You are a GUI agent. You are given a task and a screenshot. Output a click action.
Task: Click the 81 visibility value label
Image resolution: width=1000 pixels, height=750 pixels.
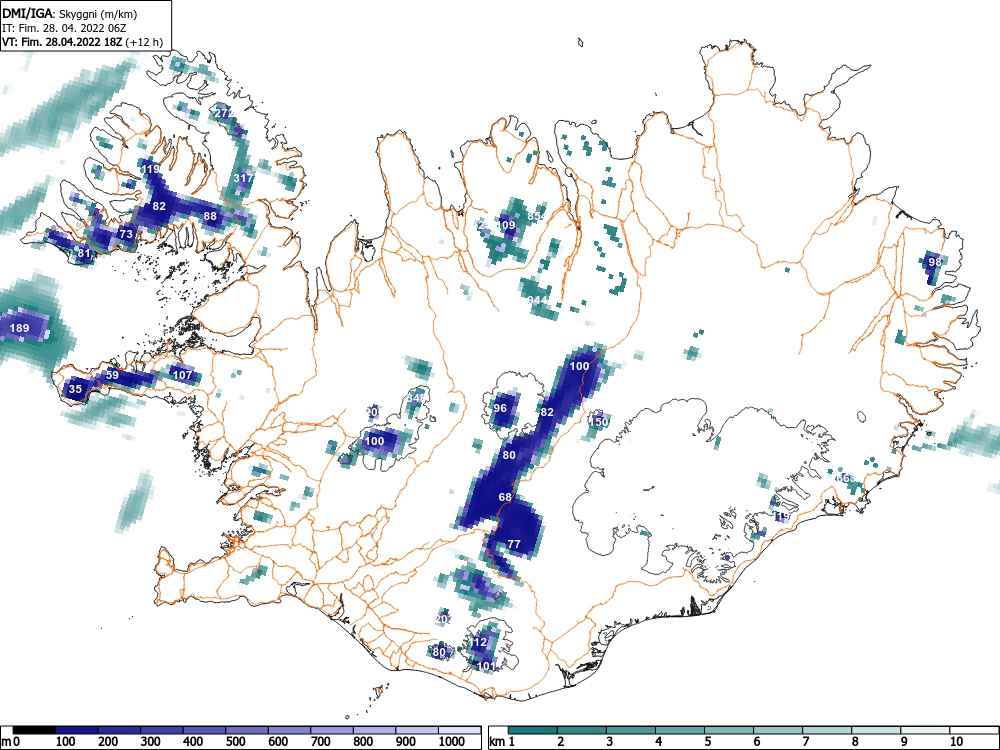coord(84,253)
